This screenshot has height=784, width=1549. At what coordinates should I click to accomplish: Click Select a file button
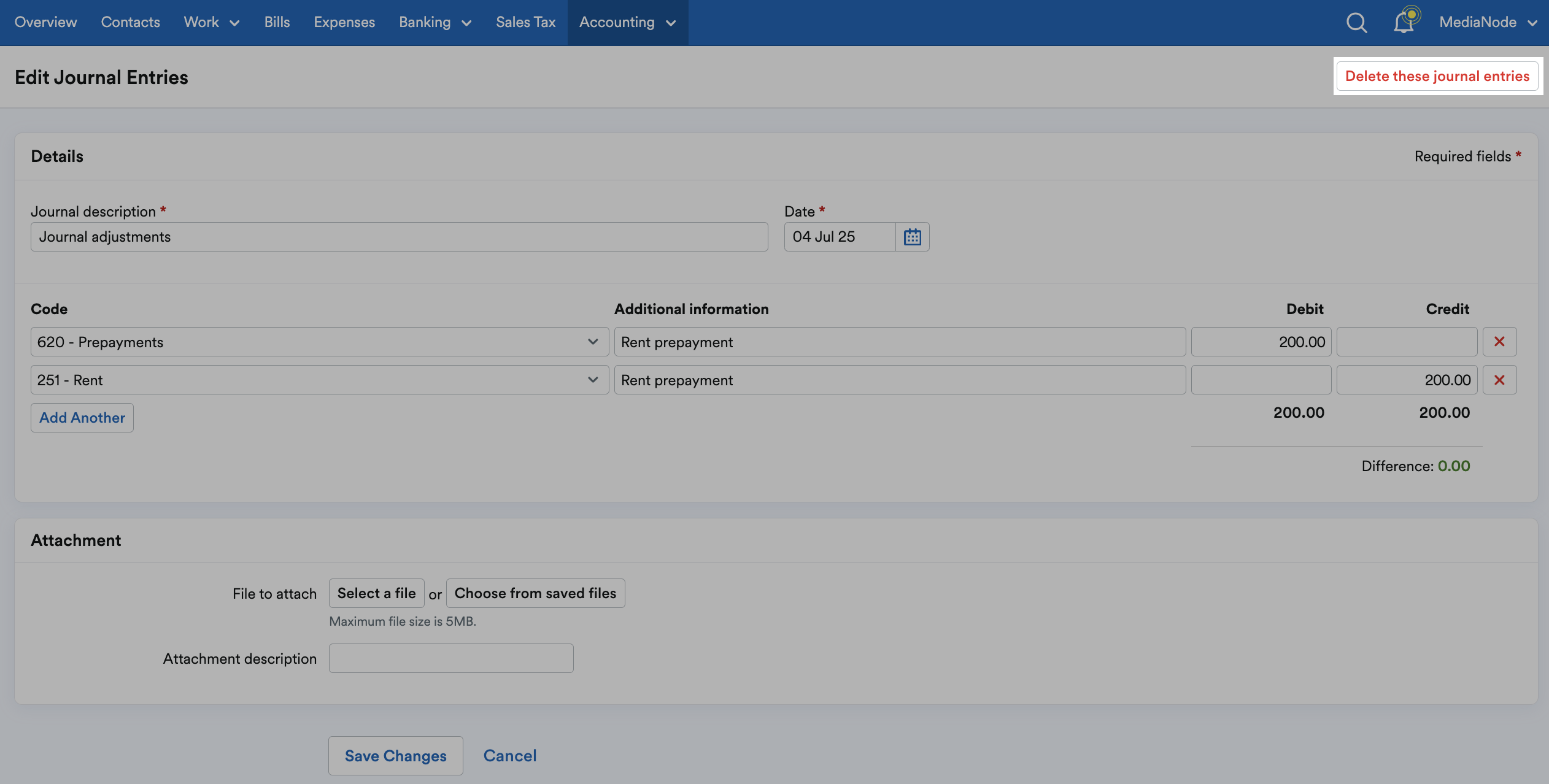tap(377, 593)
